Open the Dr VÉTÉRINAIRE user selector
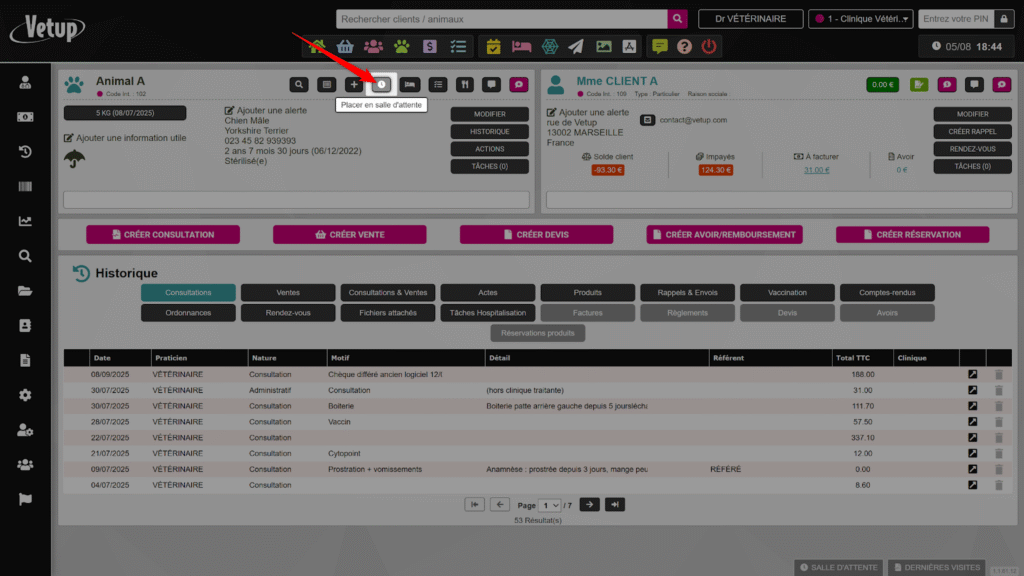 (750, 19)
